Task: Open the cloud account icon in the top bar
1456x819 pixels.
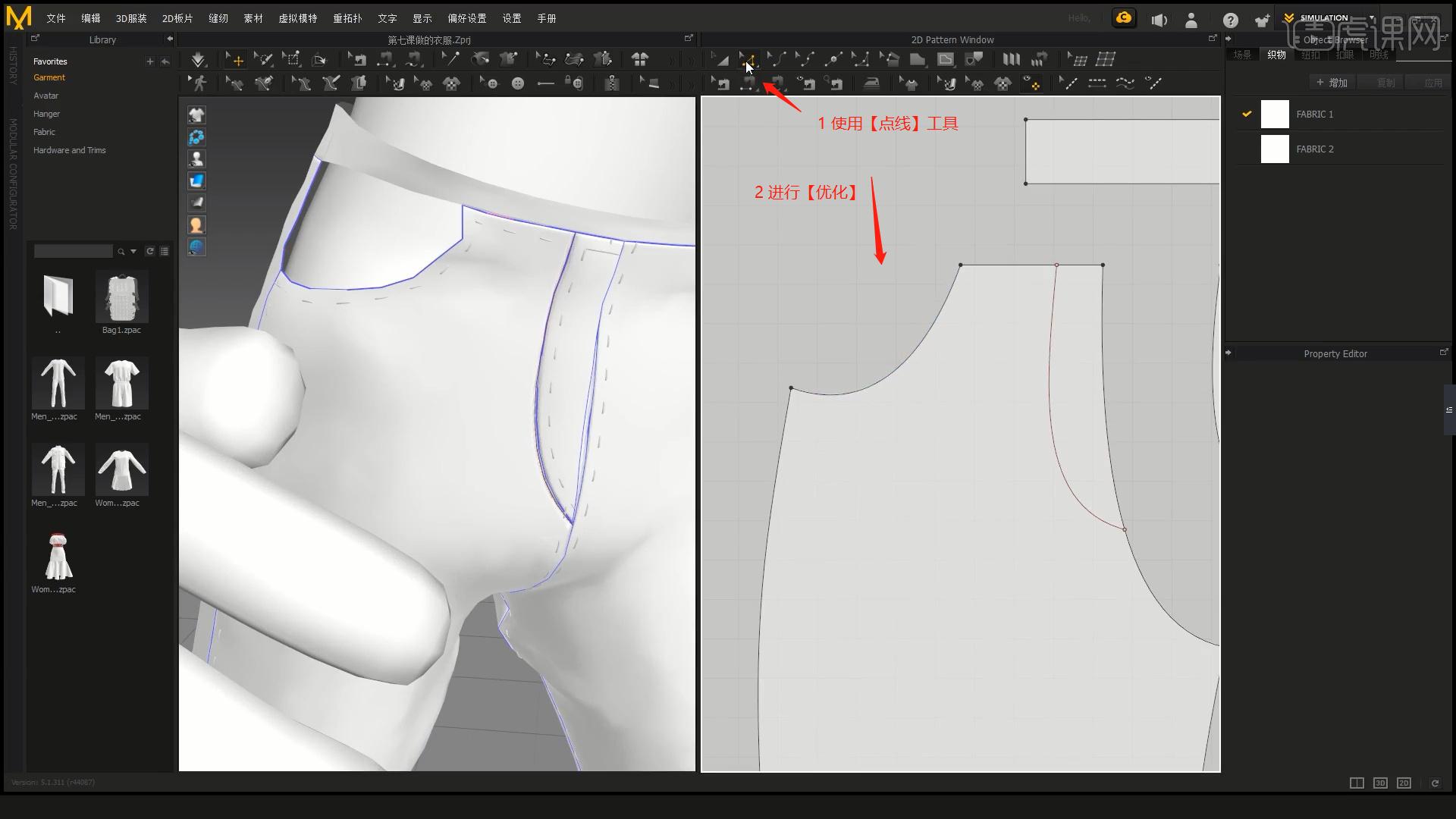Action: pos(1124,18)
